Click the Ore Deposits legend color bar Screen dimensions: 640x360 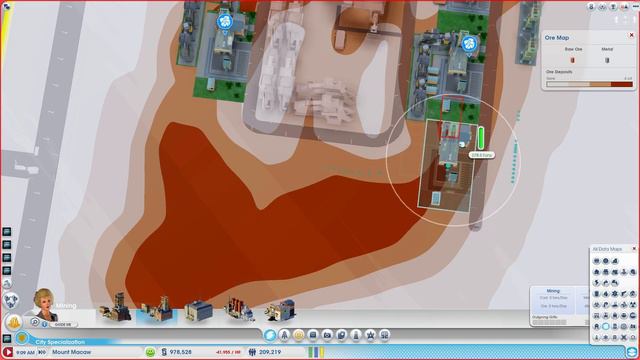point(589,84)
